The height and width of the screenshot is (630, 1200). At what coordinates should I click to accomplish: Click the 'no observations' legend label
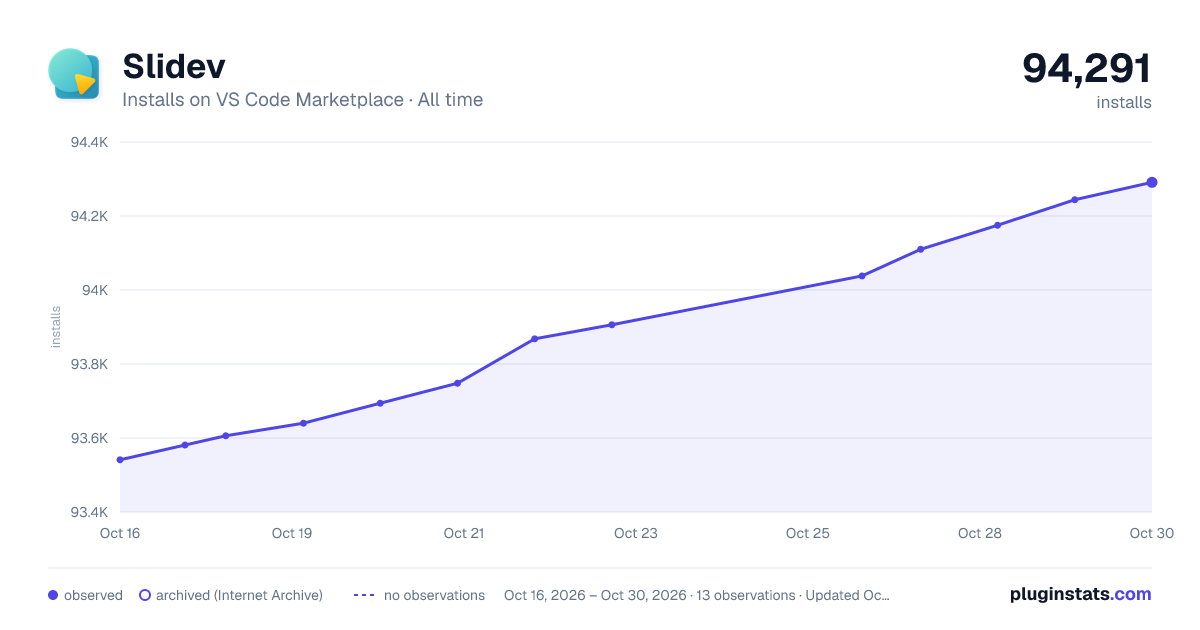coord(434,595)
